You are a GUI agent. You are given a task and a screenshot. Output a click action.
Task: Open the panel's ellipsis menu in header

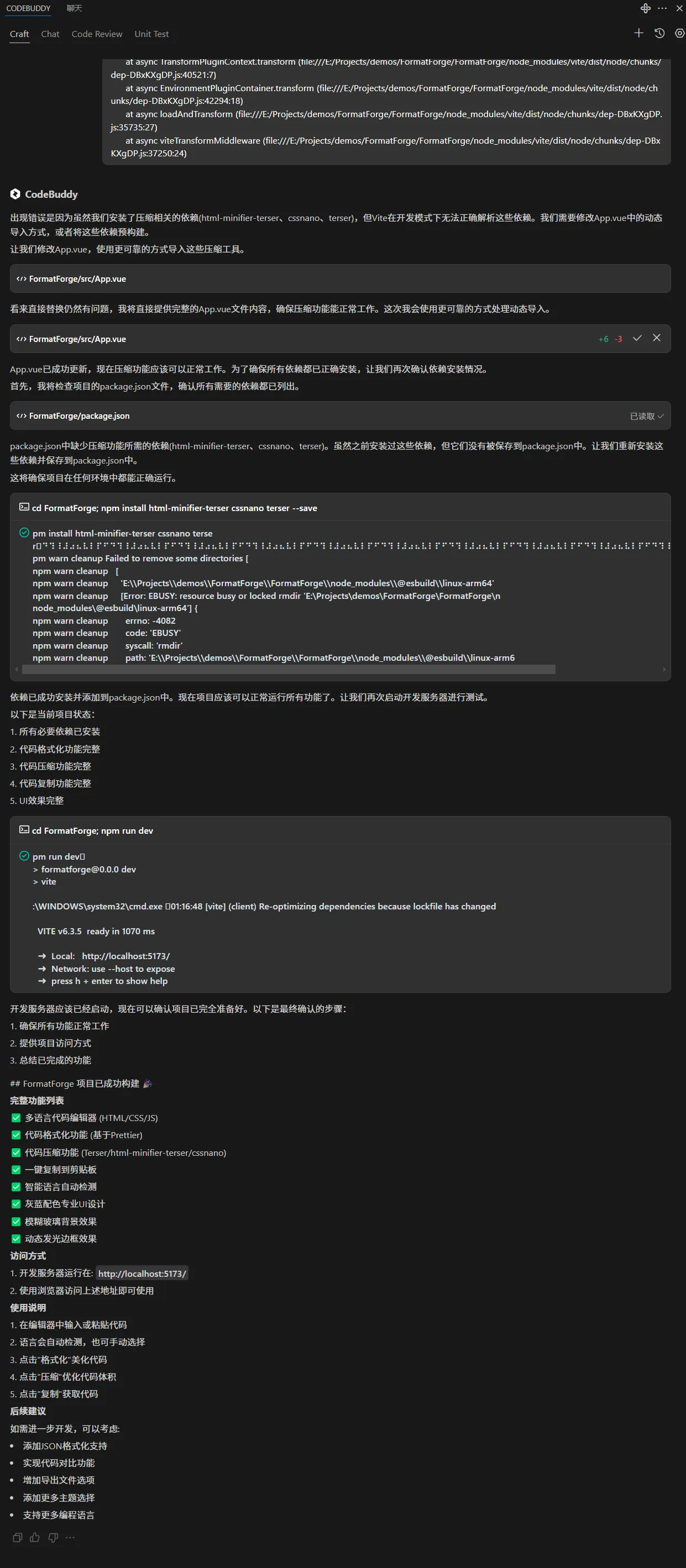pos(663,8)
